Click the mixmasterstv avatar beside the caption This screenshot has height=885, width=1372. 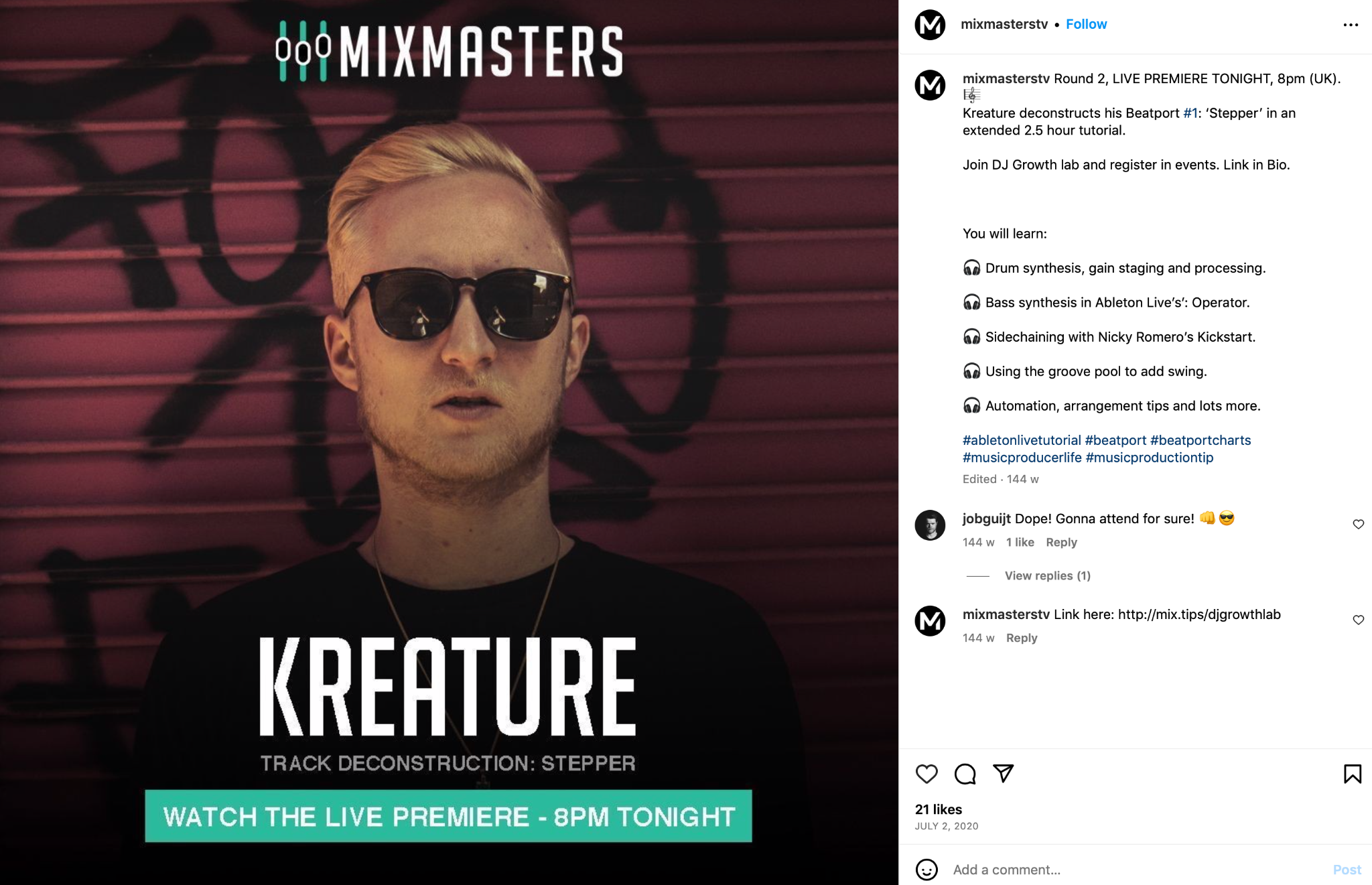coord(930,85)
